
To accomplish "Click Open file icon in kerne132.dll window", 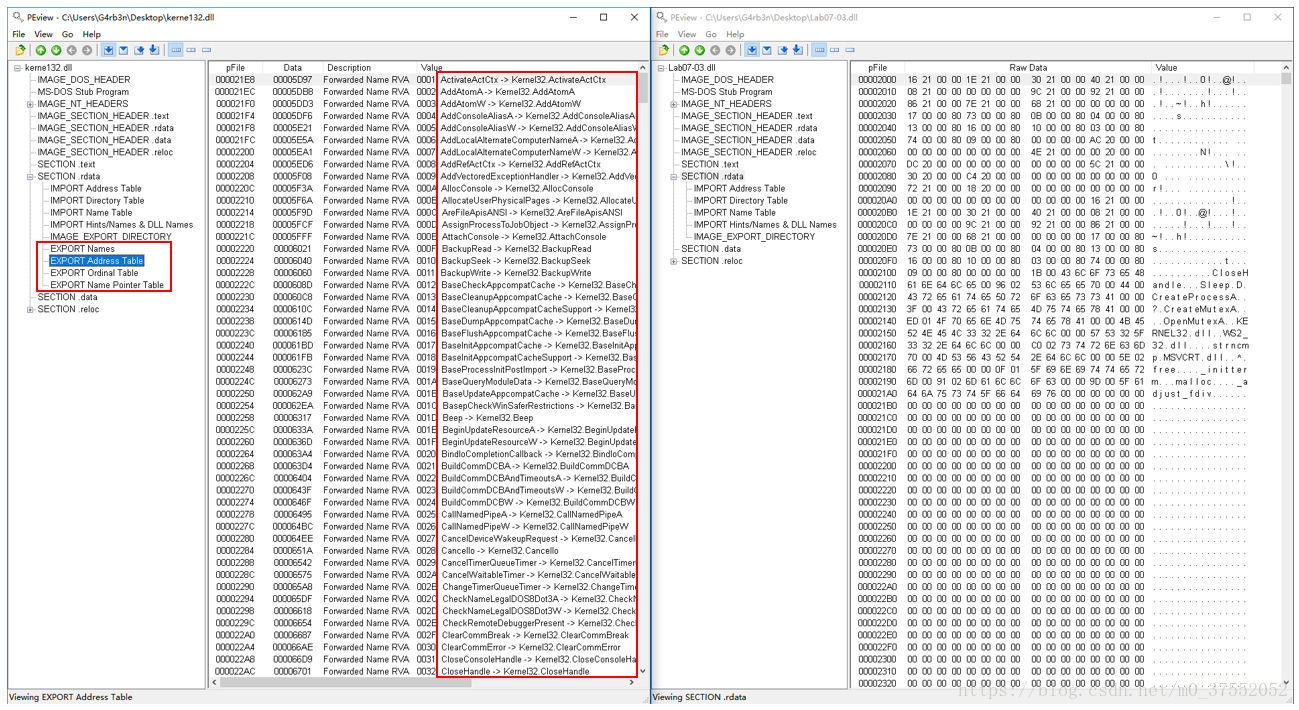I will (x=20, y=50).
